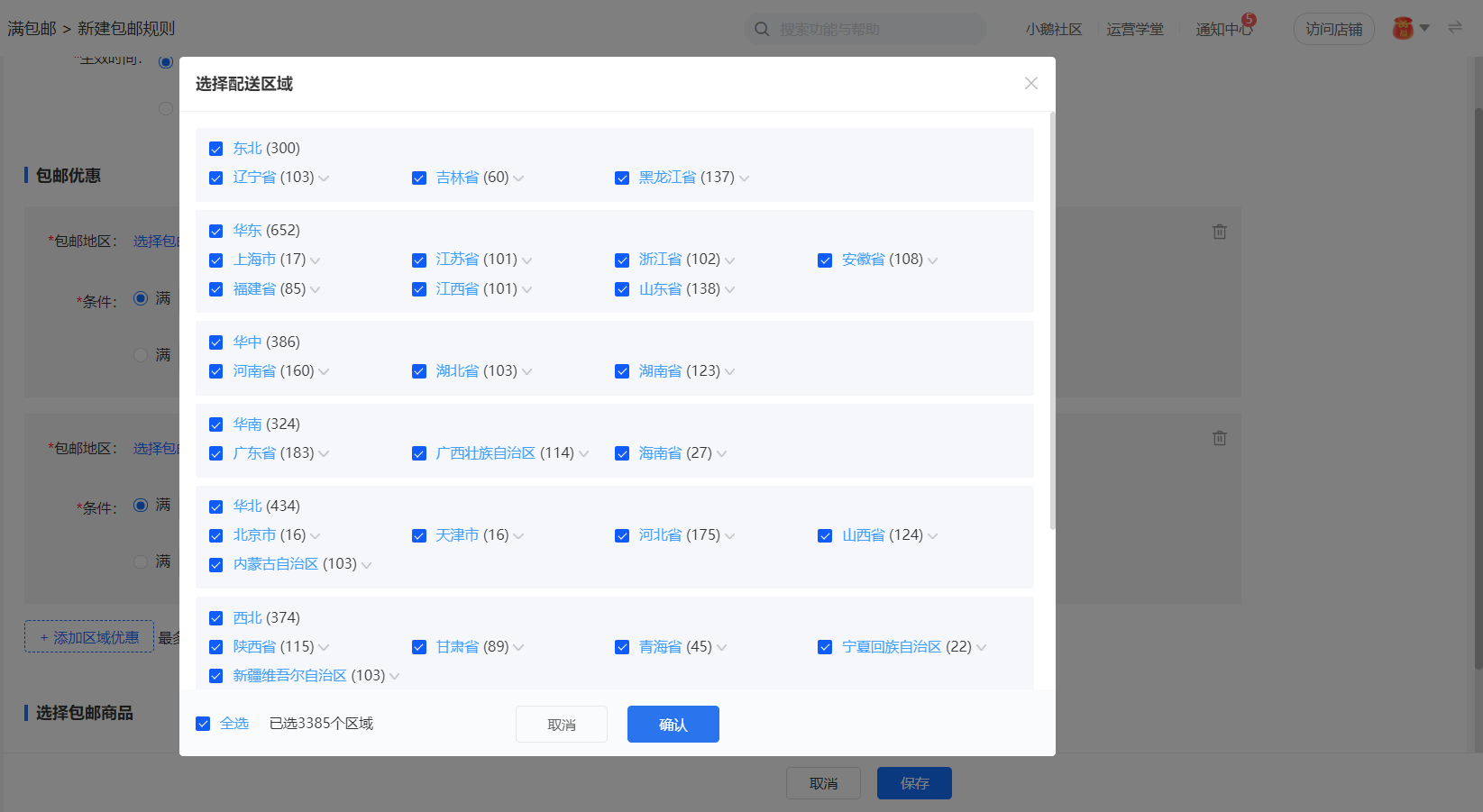Expand 黑龙江省 city list chevron
The image size is (1483, 812).
744,178
